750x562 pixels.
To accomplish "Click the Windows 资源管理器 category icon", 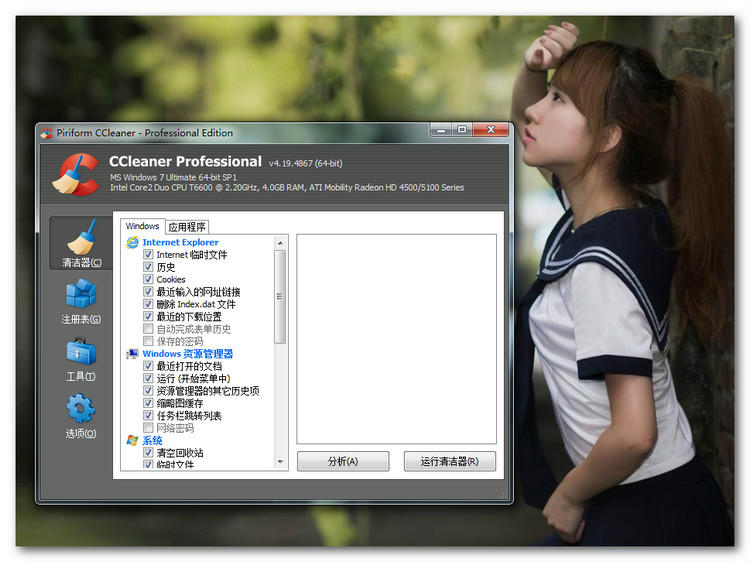I will [132, 354].
